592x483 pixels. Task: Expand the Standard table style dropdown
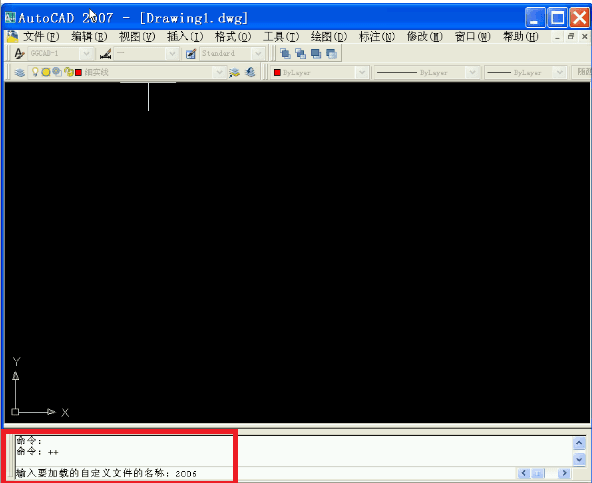(258, 54)
